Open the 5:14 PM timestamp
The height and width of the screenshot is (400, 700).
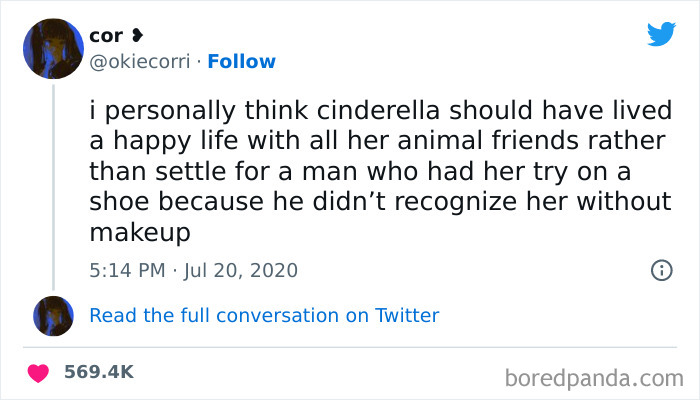(x=128, y=270)
